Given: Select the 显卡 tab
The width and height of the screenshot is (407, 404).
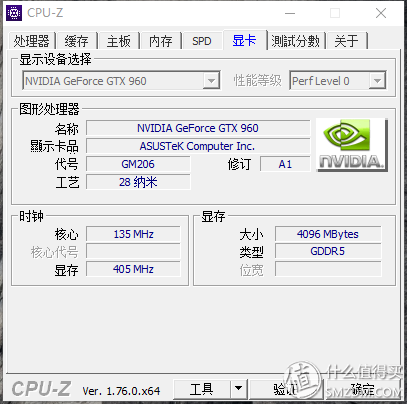Looking at the screenshot, I should pyautogui.click(x=245, y=41).
